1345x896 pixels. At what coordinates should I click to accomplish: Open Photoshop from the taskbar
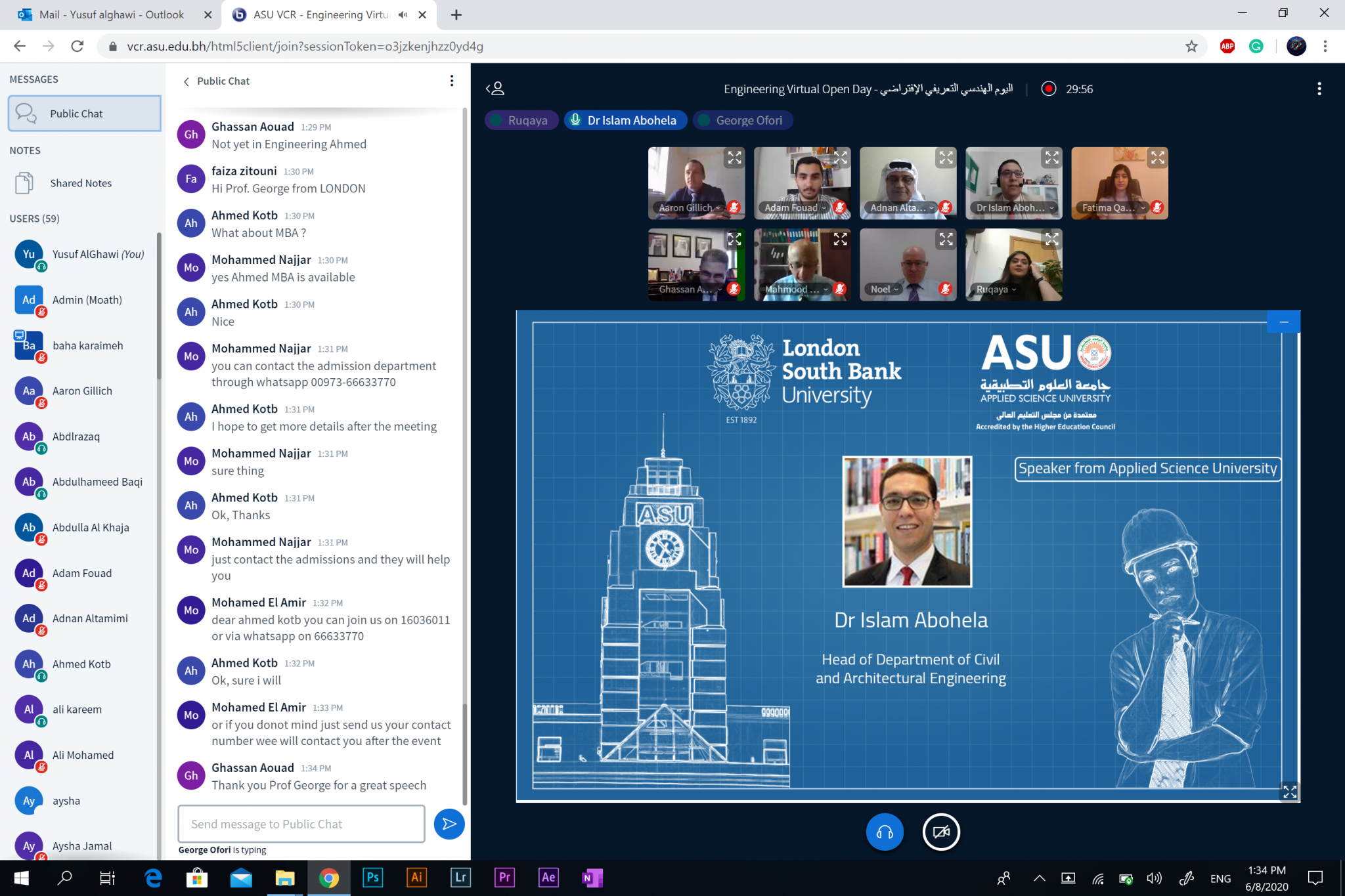coord(372,878)
